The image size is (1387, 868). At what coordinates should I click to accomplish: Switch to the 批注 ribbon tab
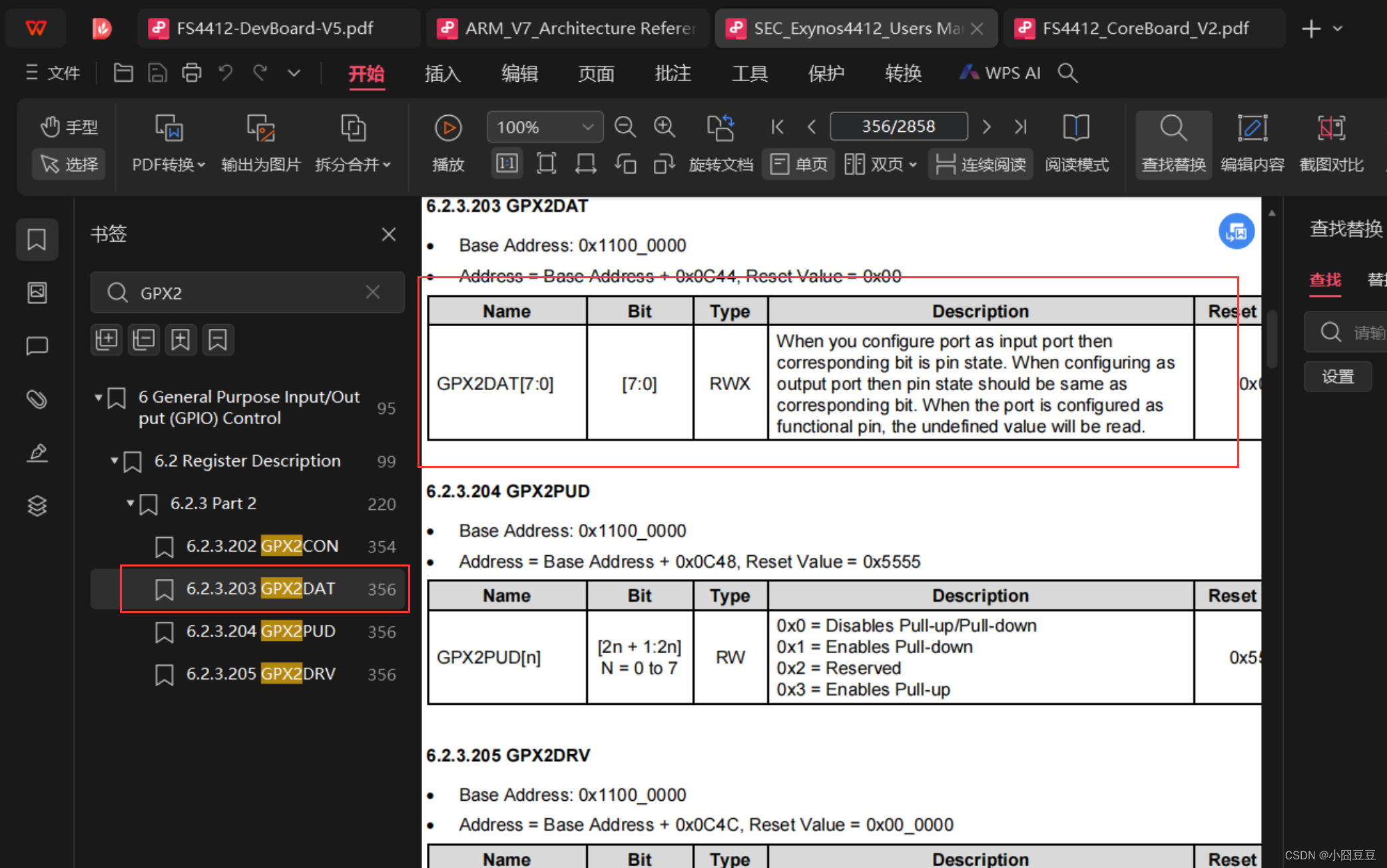tap(673, 73)
